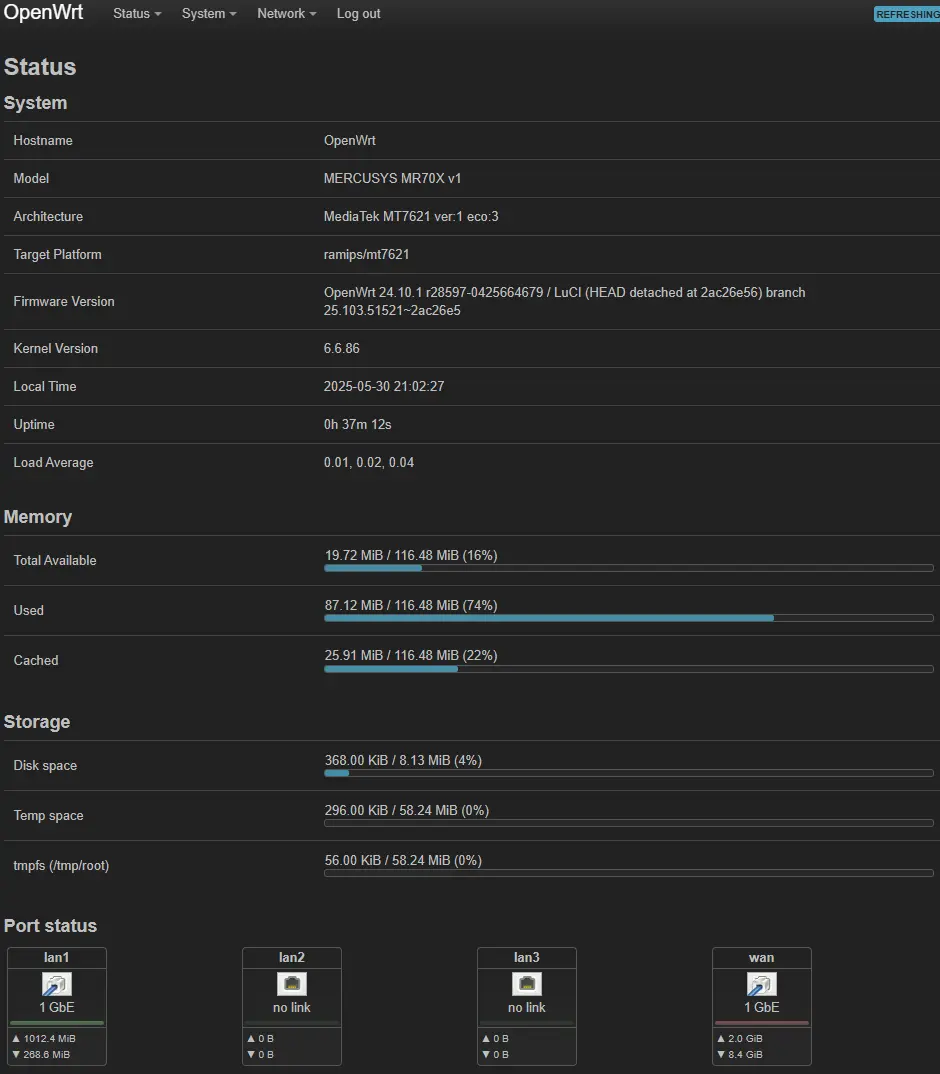Click the lan1 port connected icon
Image resolution: width=940 pixels, height=1074 pixels.
click(x=57, y=984)
